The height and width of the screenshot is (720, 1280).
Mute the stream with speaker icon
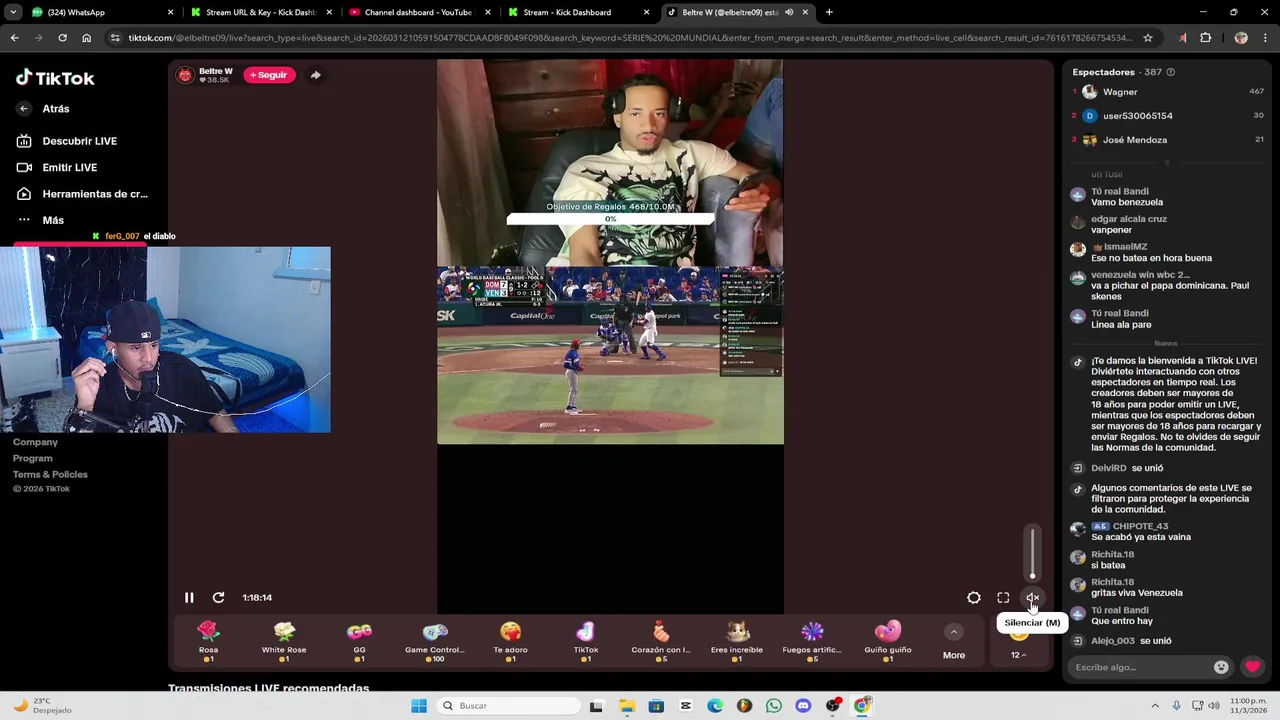[x=1033, y=598]
